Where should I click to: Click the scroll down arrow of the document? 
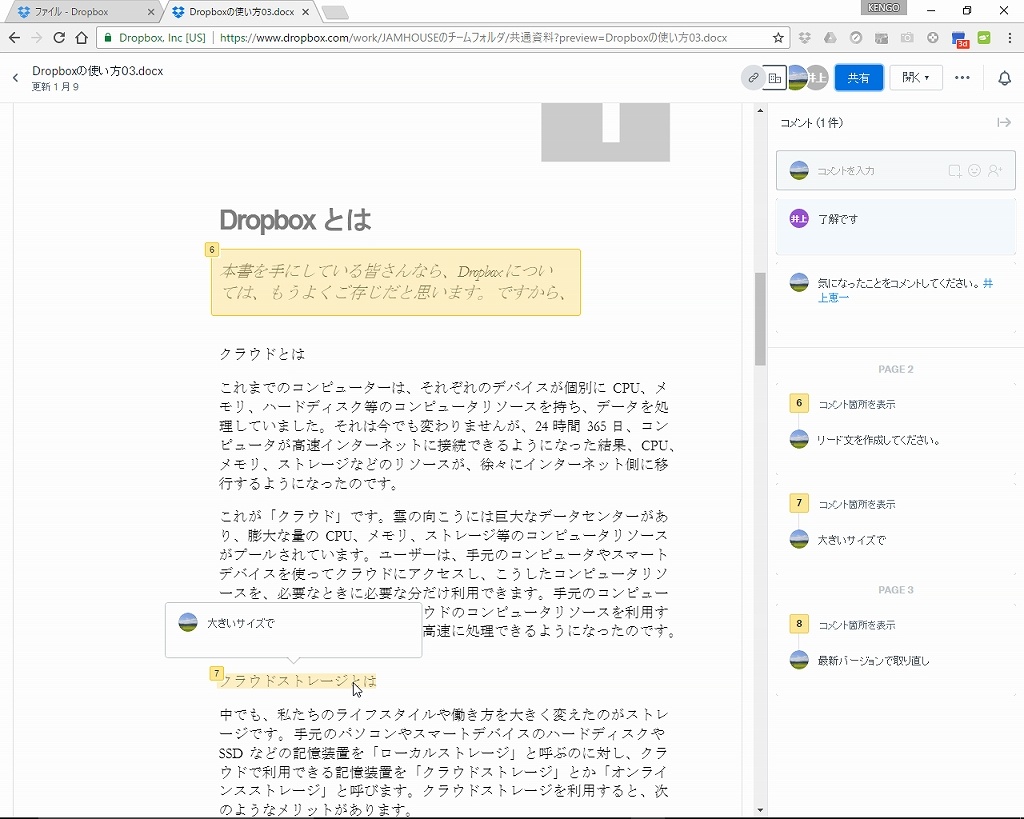(x=760, y=811)
